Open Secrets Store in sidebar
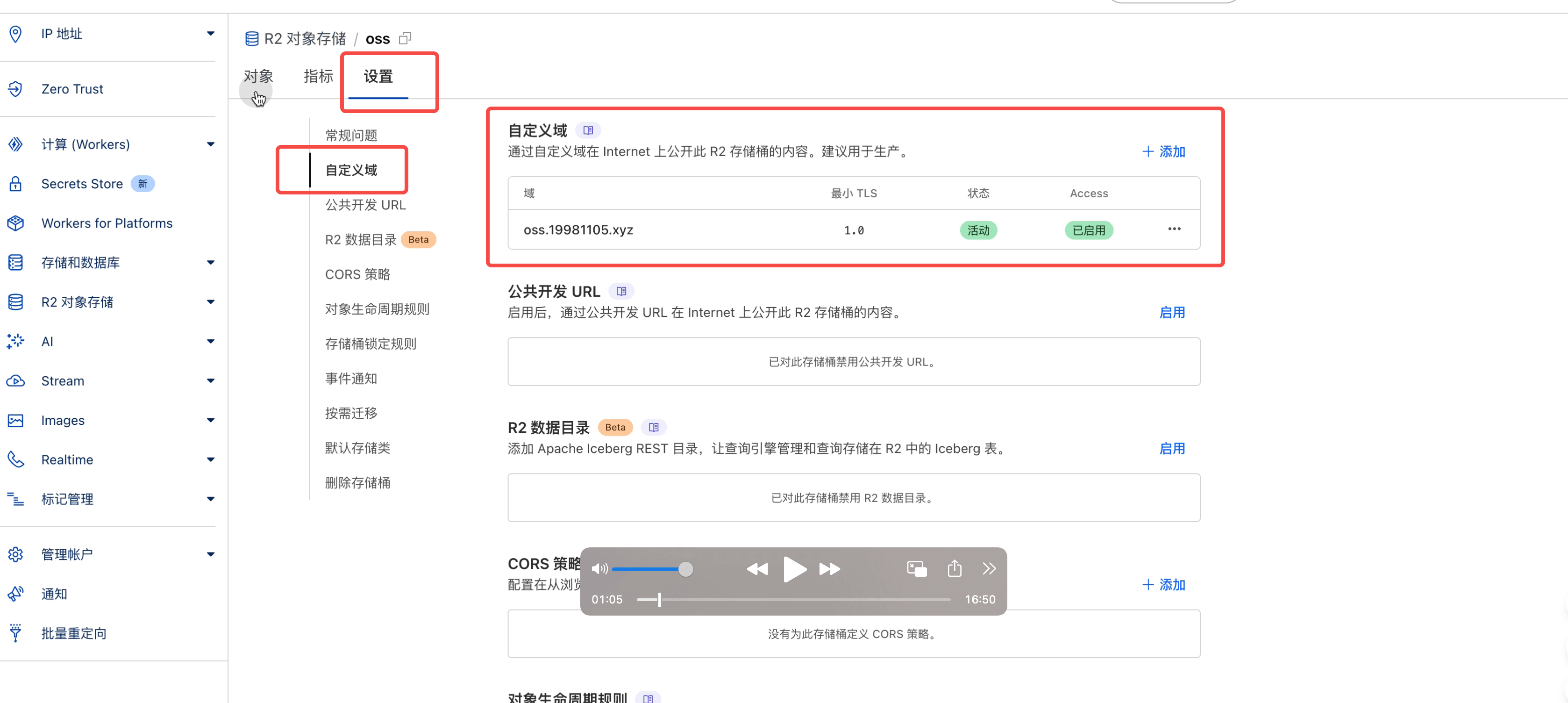Screen dimensions: 1568x703 pos(82,184)
